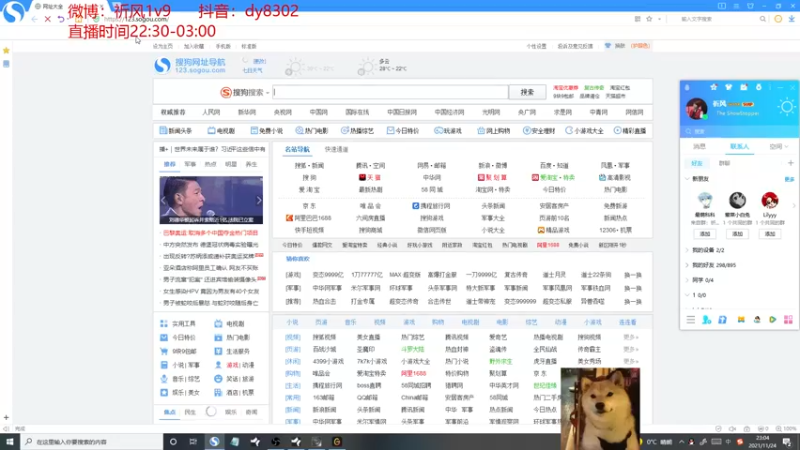Open QQ app manager grid icon

click(x=788, y=319)
